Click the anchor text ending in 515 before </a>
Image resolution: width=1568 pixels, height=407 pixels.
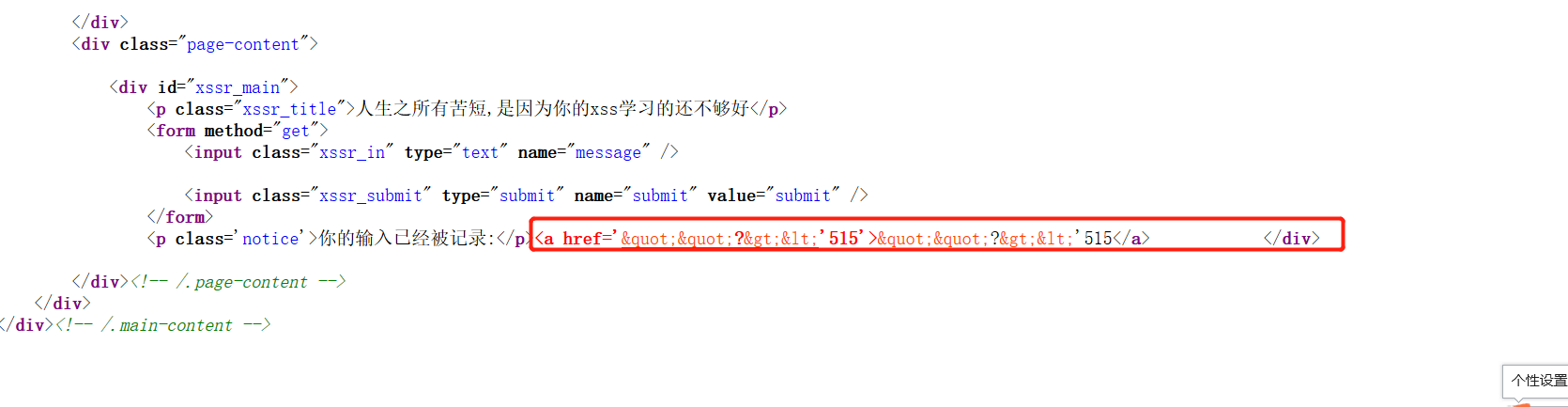pos(994,239)
